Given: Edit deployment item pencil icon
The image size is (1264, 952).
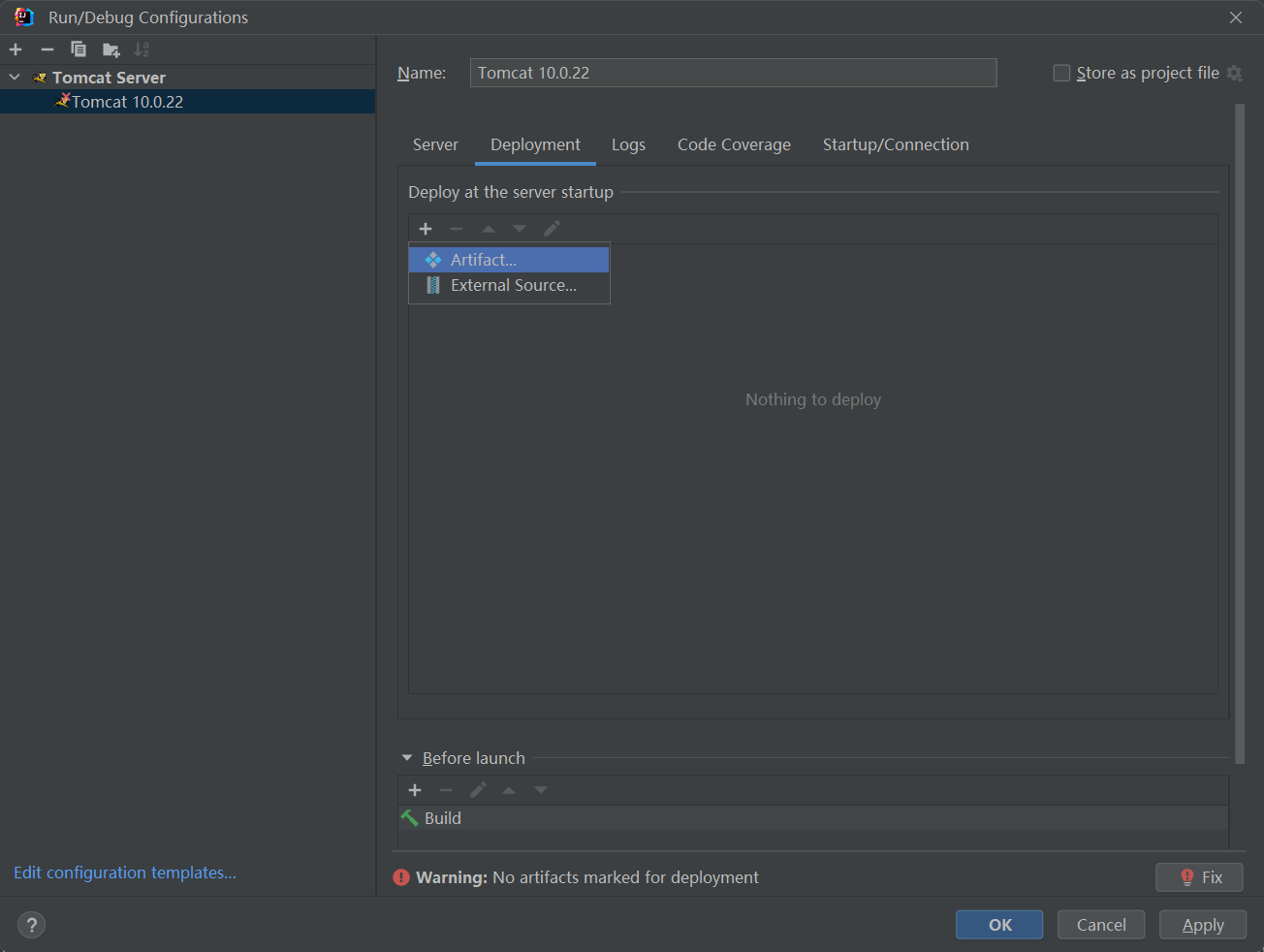Looking at the screenshot, I should [552, 229].
